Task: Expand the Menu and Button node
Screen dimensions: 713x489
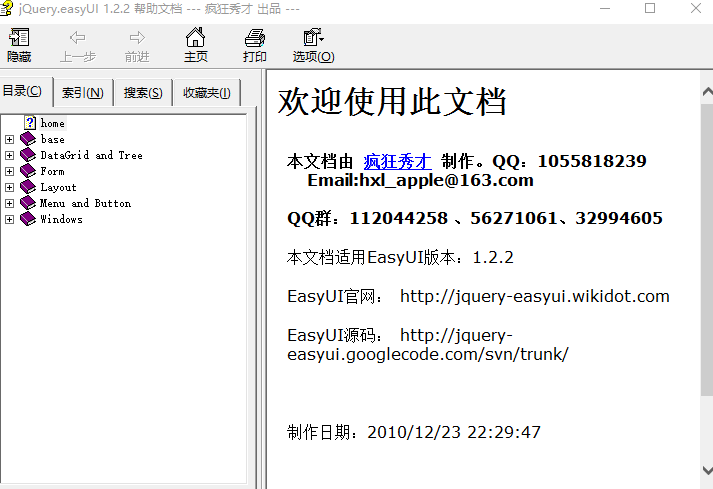Action: [10, 203]
